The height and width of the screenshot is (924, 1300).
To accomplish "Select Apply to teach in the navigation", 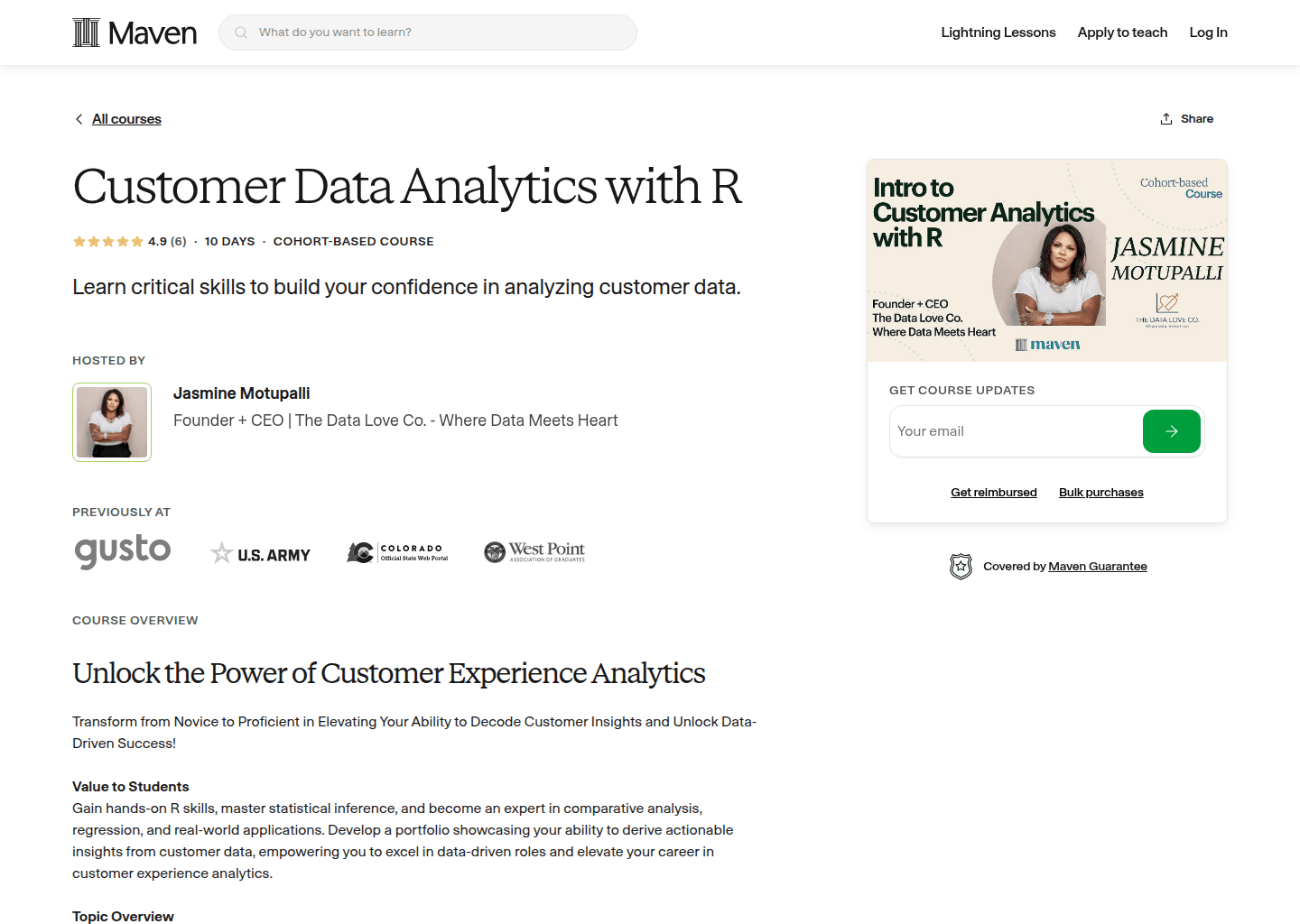I will point(1122,32).
